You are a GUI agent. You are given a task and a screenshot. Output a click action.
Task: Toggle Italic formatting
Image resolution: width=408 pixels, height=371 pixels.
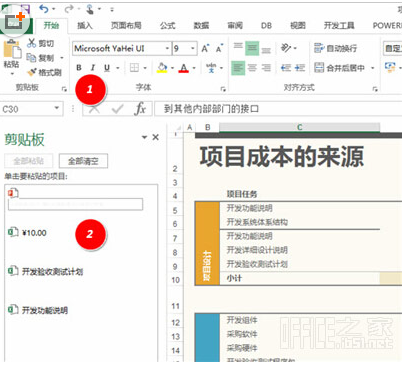[x=93, y=68]
